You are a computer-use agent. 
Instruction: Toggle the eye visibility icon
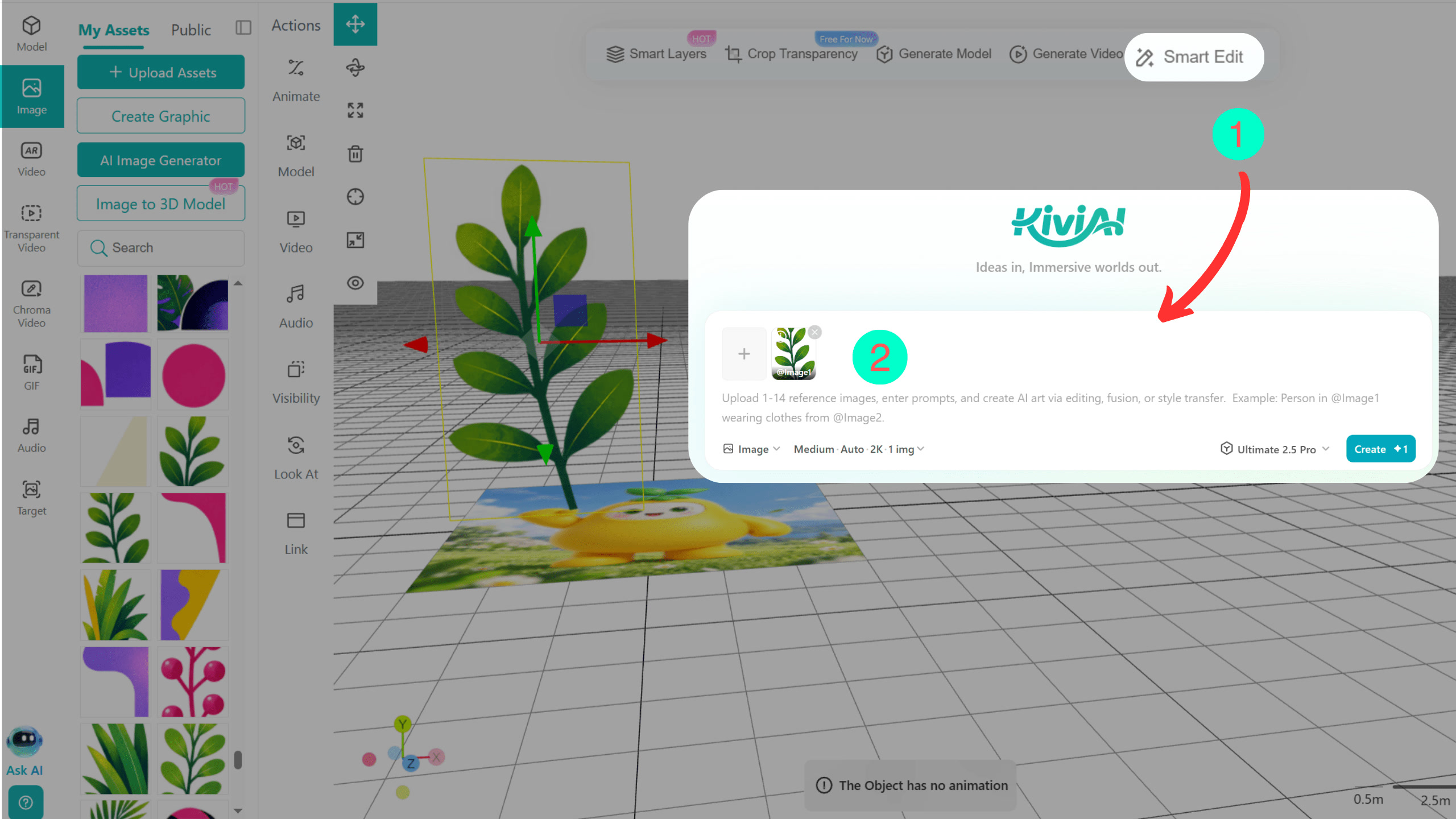tap(355, 283)
